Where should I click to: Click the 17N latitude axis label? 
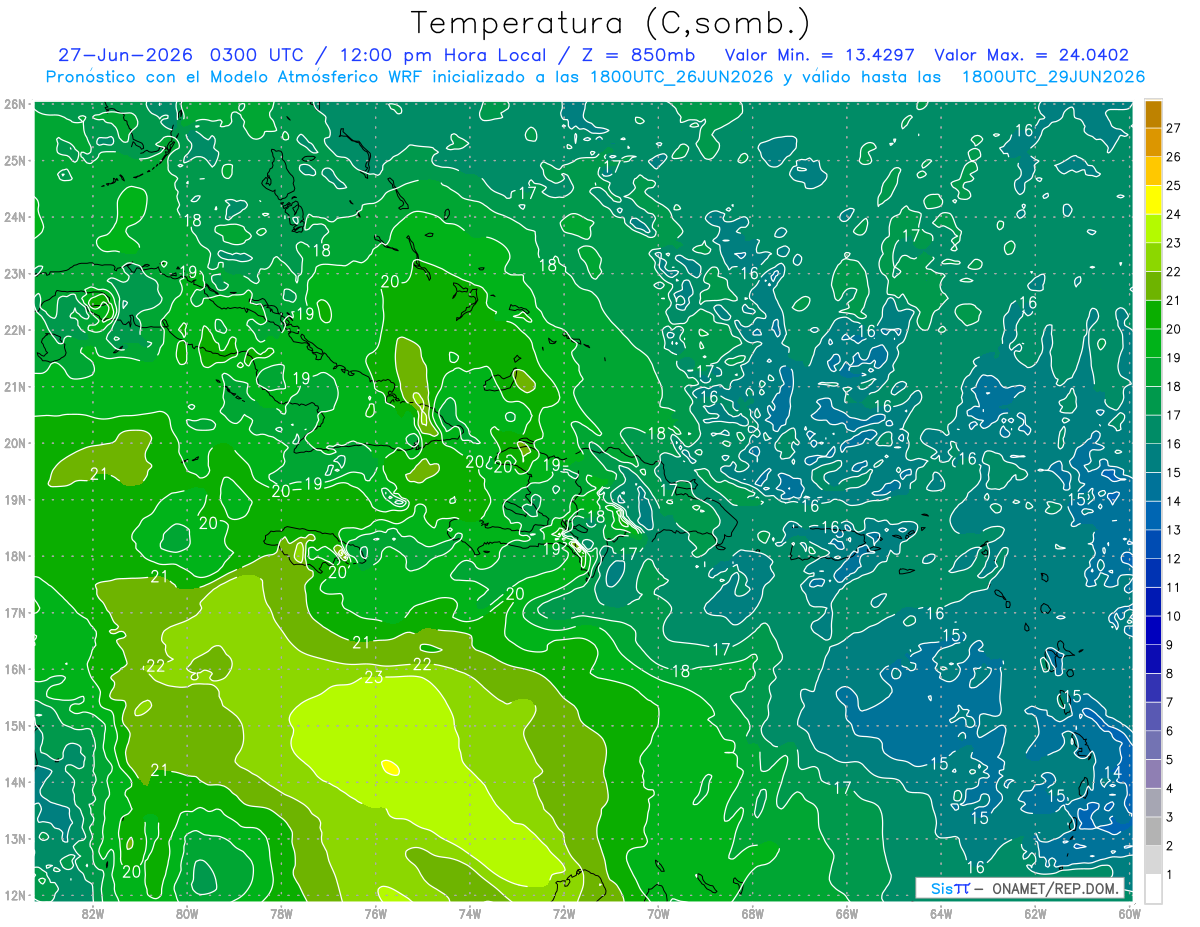click(x=14, y=612)
